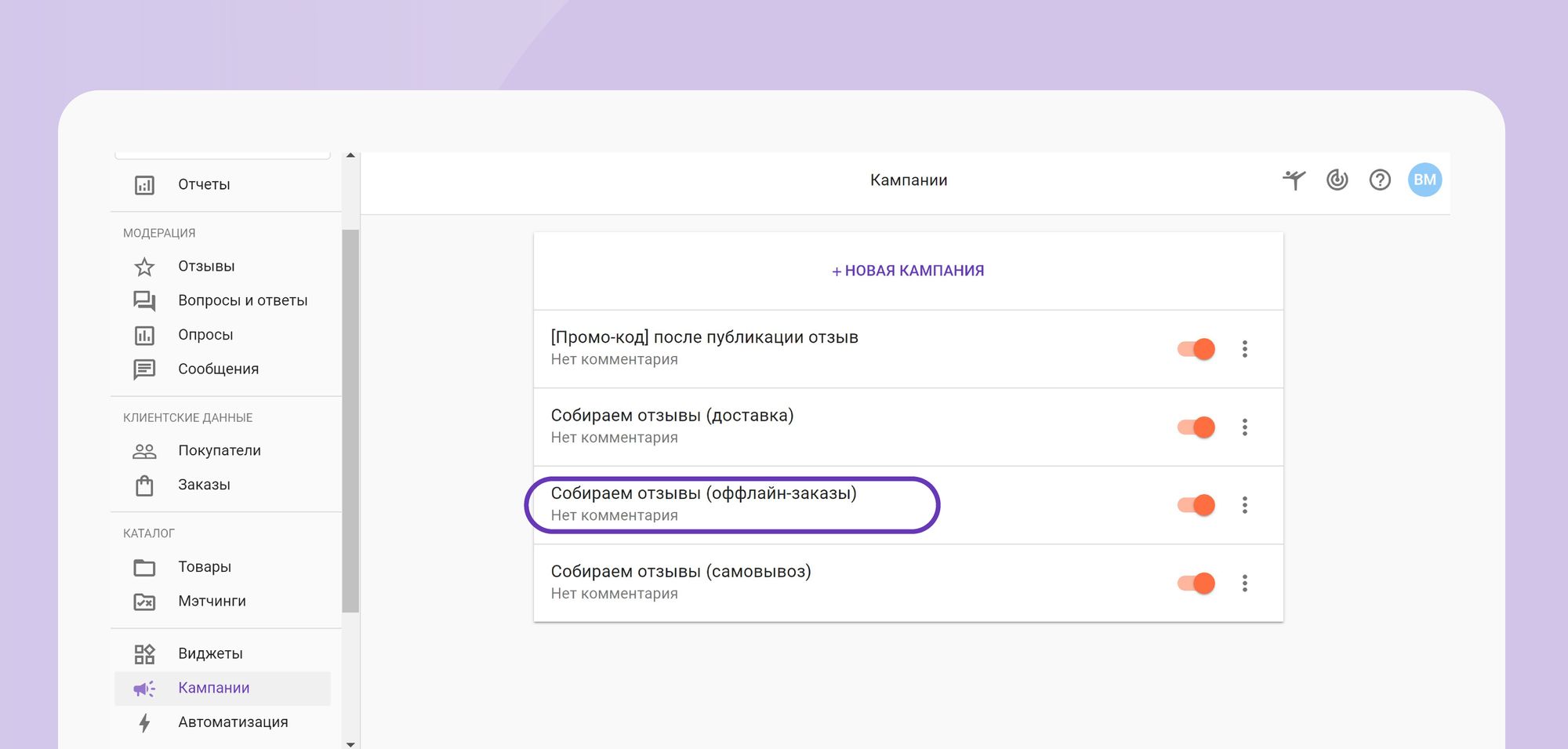The height and width of the screenshot is (749, 1568).
Task: Click the help question mark icon
Action: 1380,180
